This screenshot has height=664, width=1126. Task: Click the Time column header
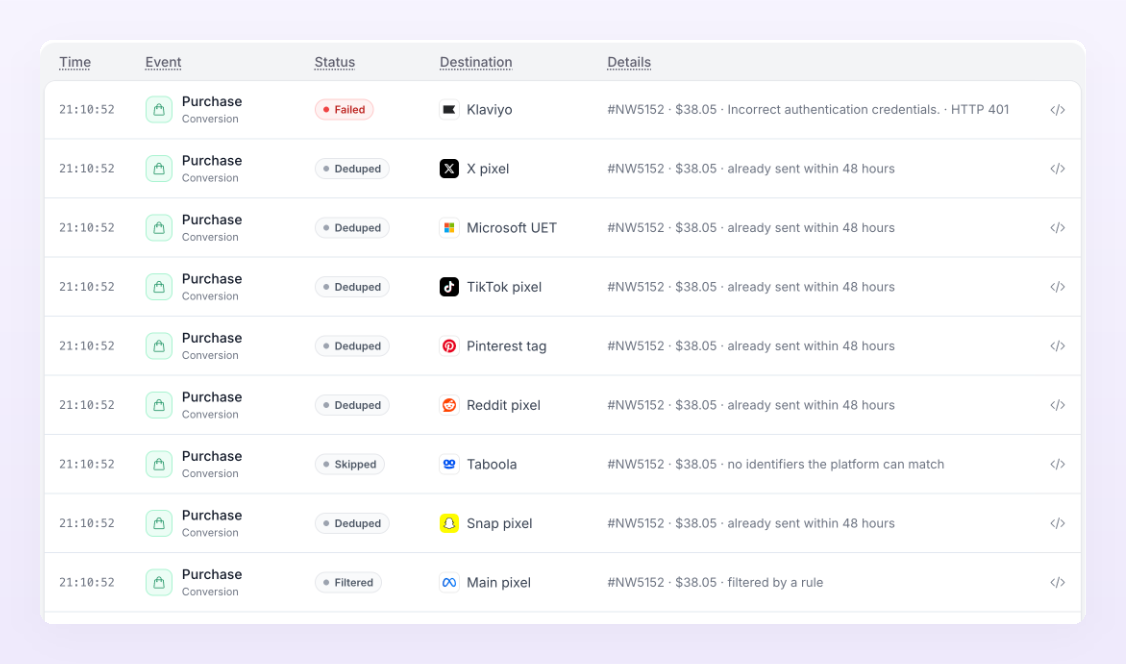pyautogui.click(x=75, y=62)
